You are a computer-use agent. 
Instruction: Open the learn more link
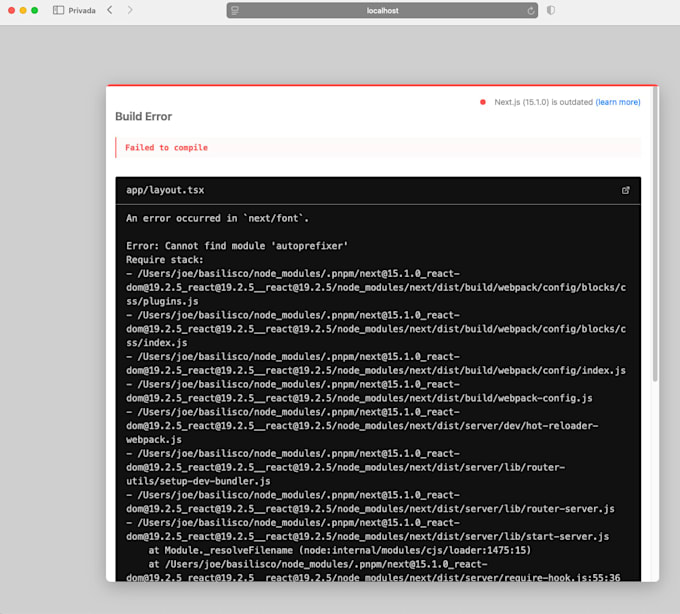(618, 102)
